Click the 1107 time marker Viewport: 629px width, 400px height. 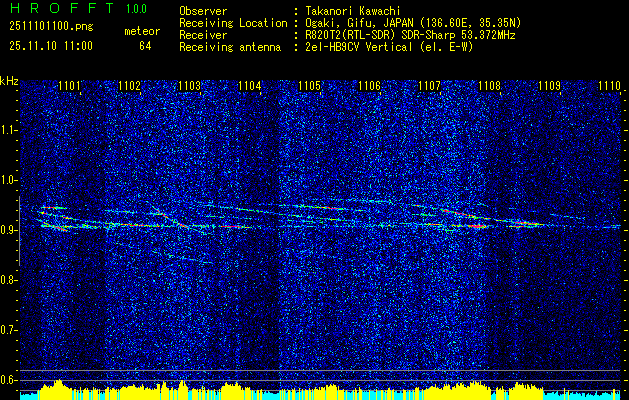pyautogui.click(x=429, y=86)
